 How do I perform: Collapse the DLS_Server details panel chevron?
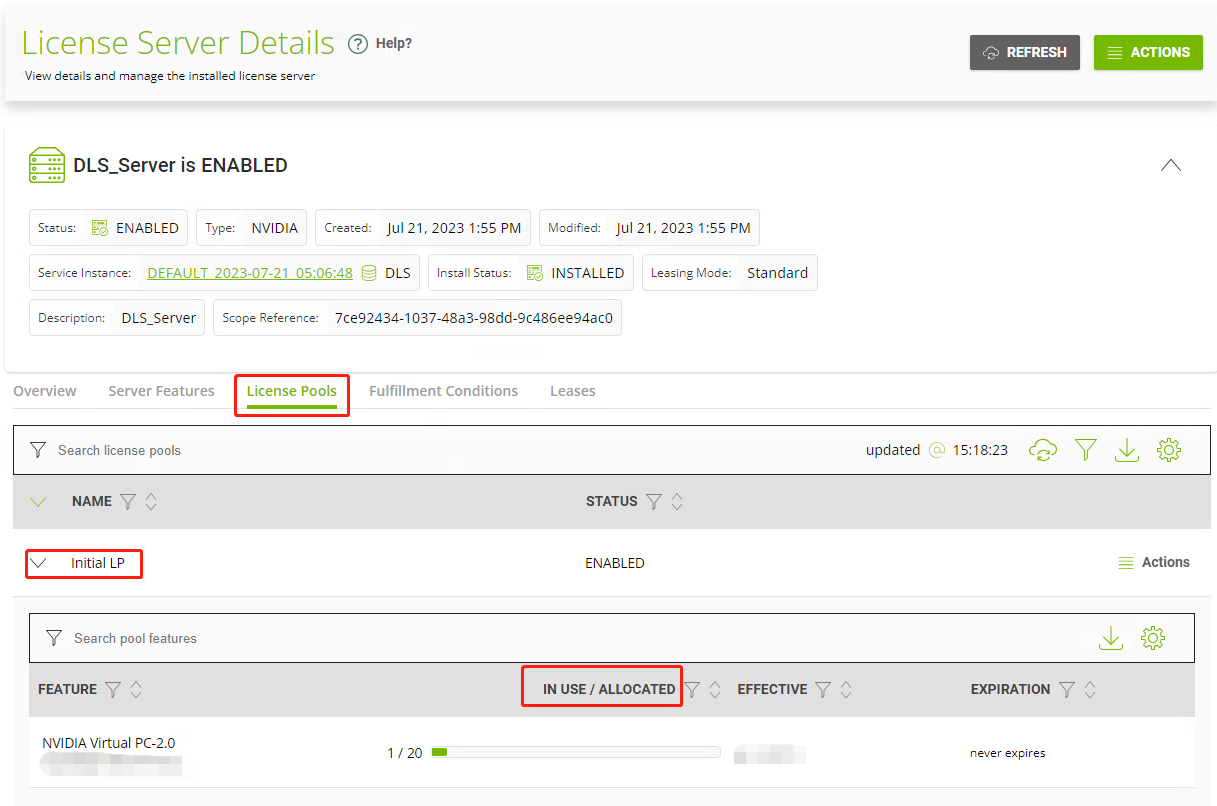tap(1170, 165)
